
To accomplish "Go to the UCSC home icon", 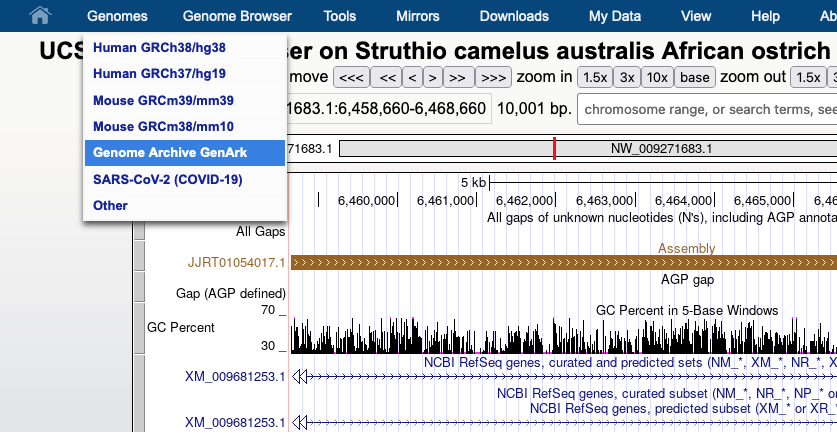I will (x=40, y=15).
